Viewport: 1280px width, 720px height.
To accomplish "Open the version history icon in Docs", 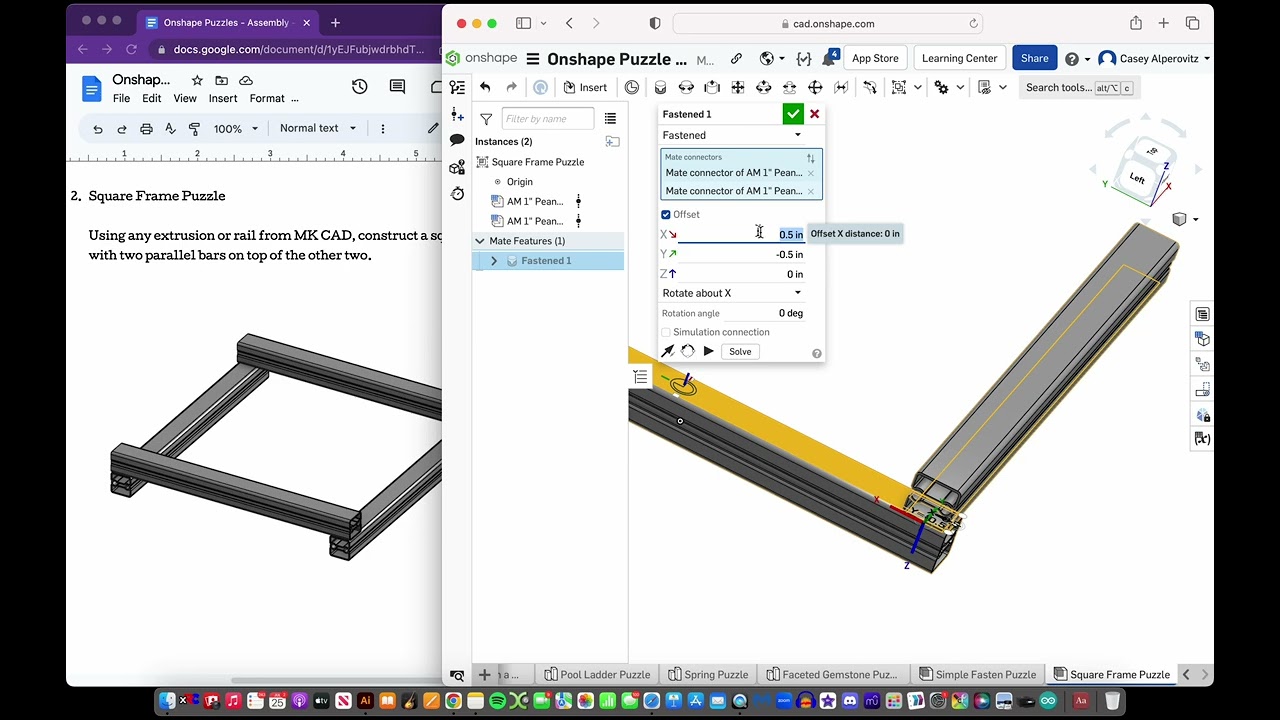I will [x=359, y=87].
